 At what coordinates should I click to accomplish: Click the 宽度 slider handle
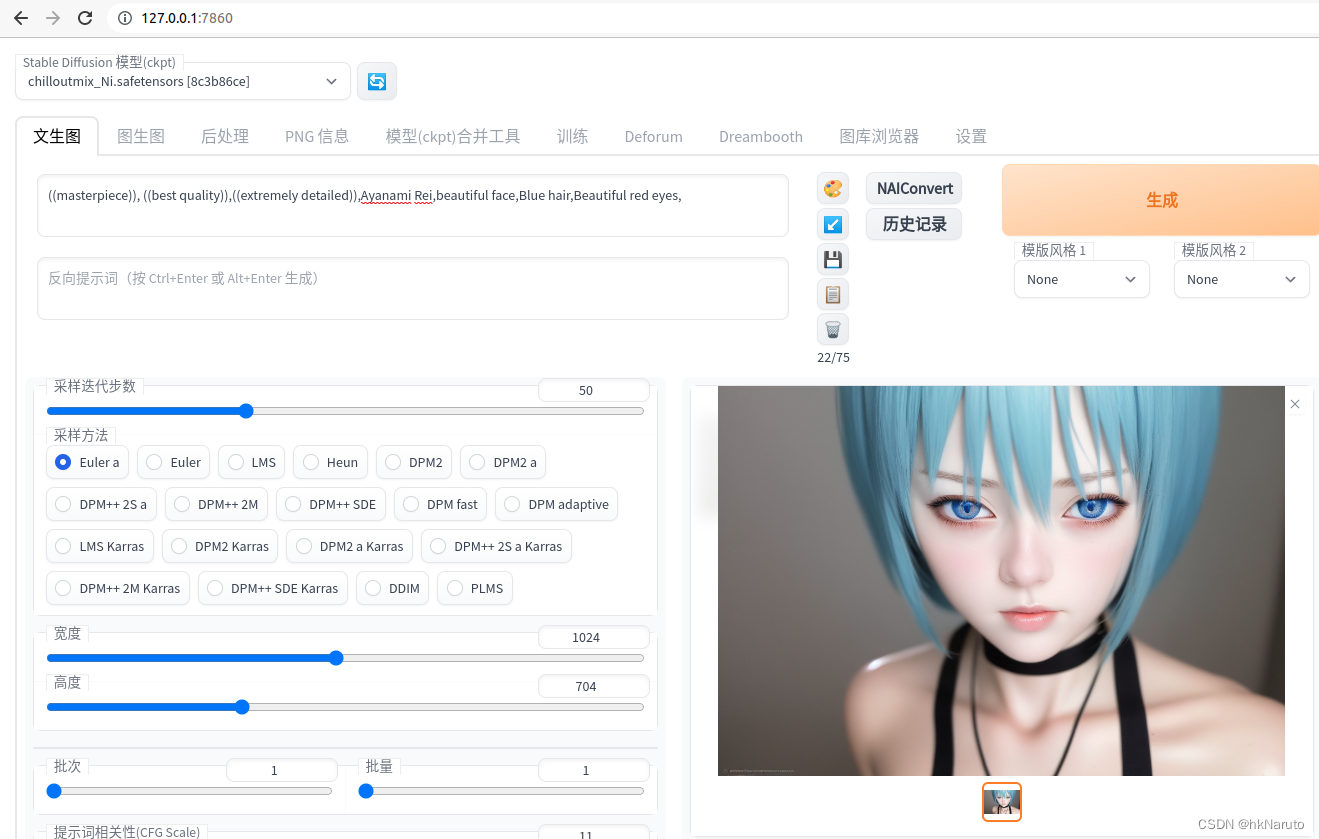(336, 658)
